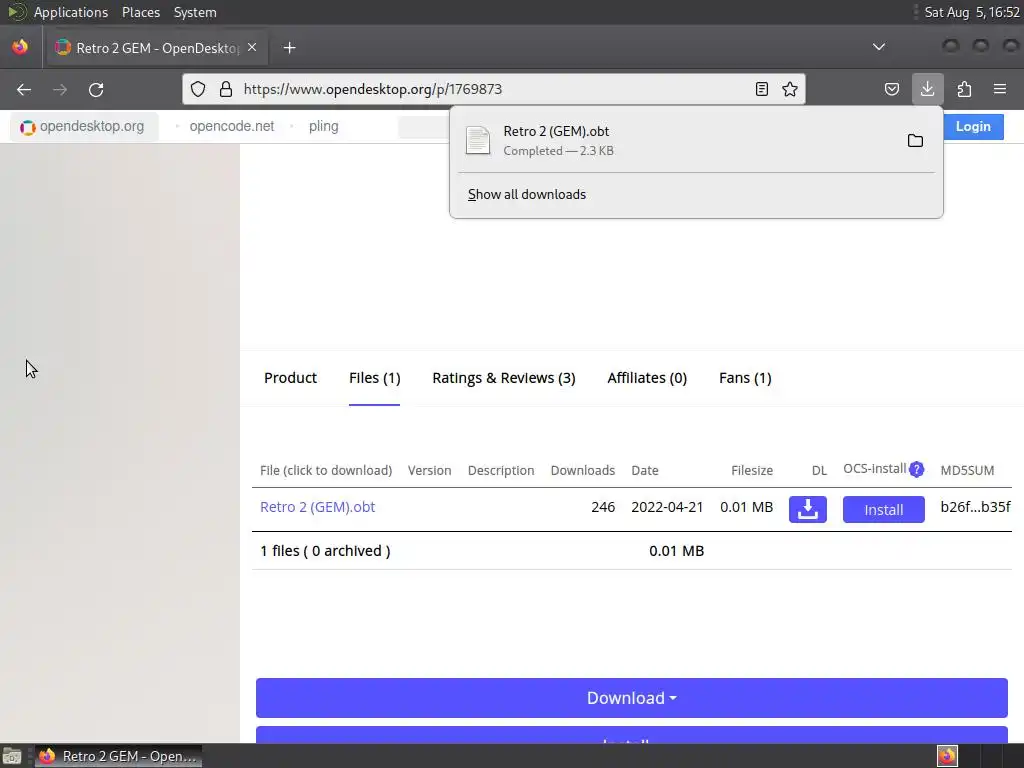This screenshot has height=768, width=1024.
Task: Click the Version column header
Action: [429, 470]
